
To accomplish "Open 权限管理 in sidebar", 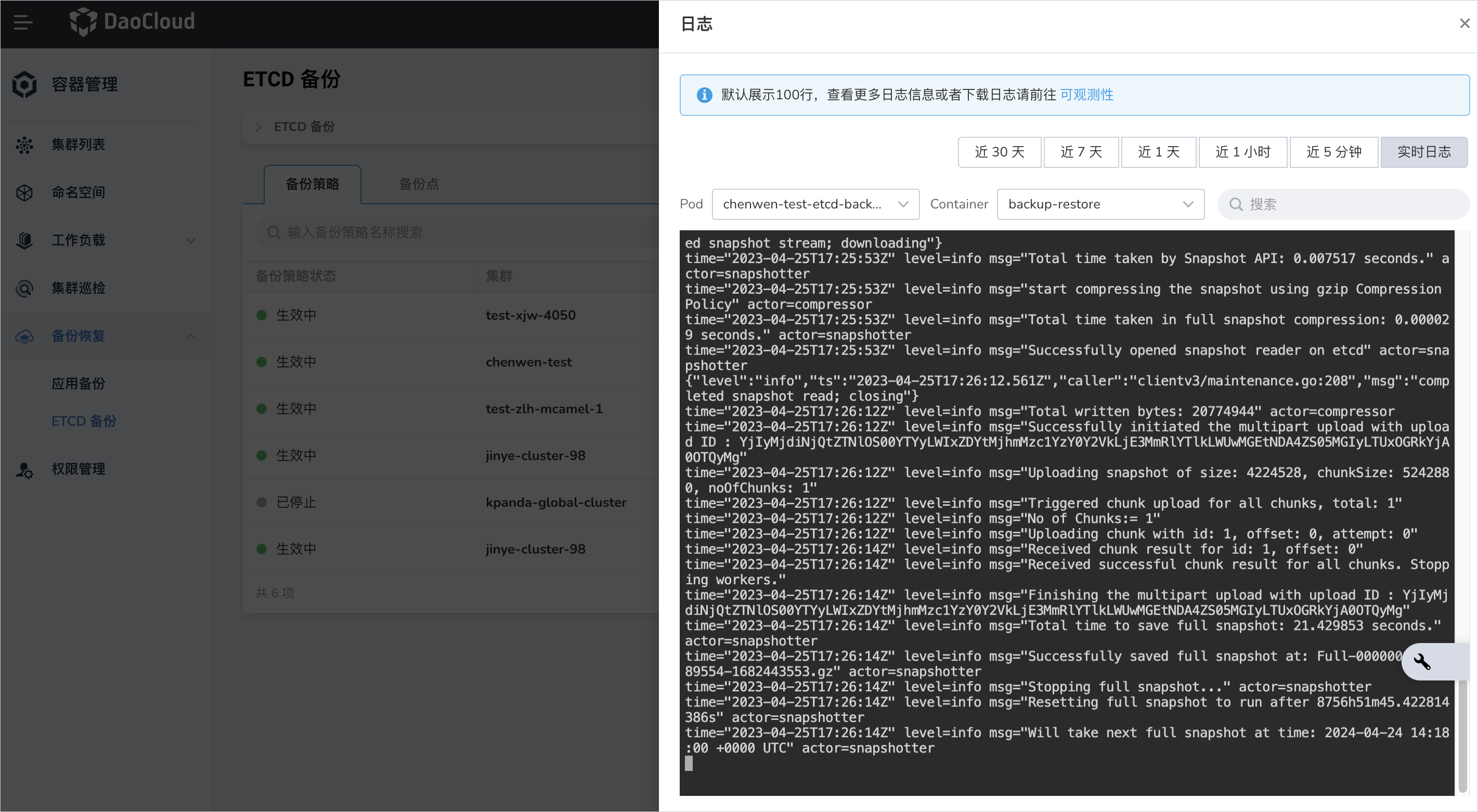I will coord(78,469).
